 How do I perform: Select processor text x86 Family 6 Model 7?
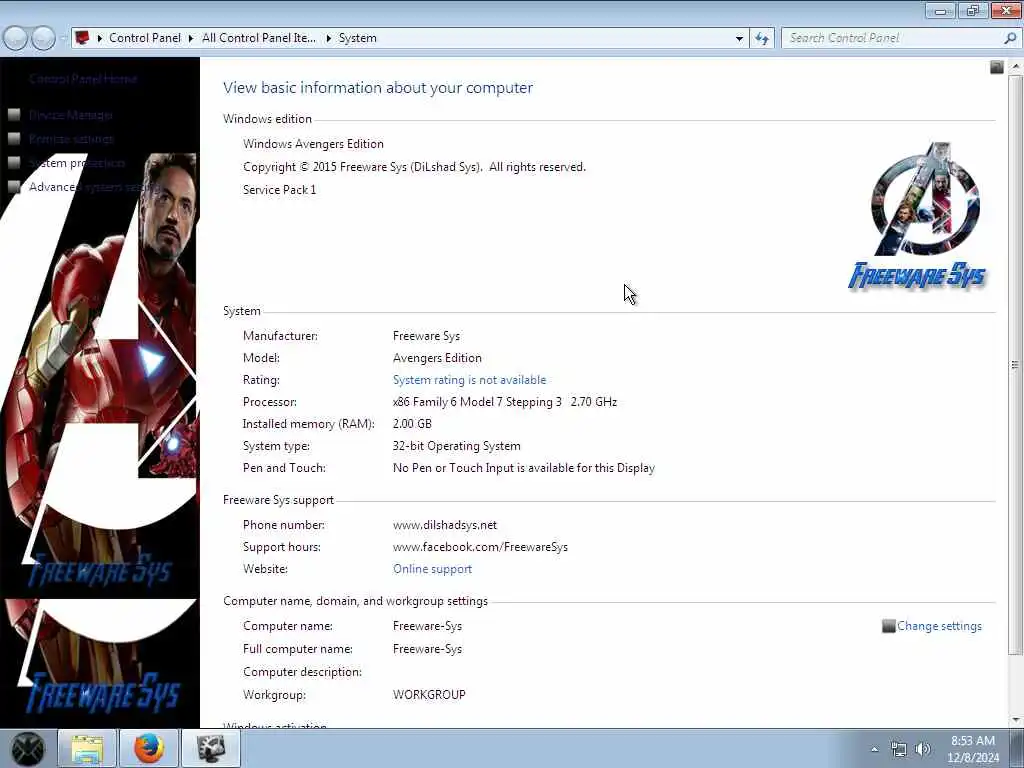pyautogui.click(x=505, y=402)
